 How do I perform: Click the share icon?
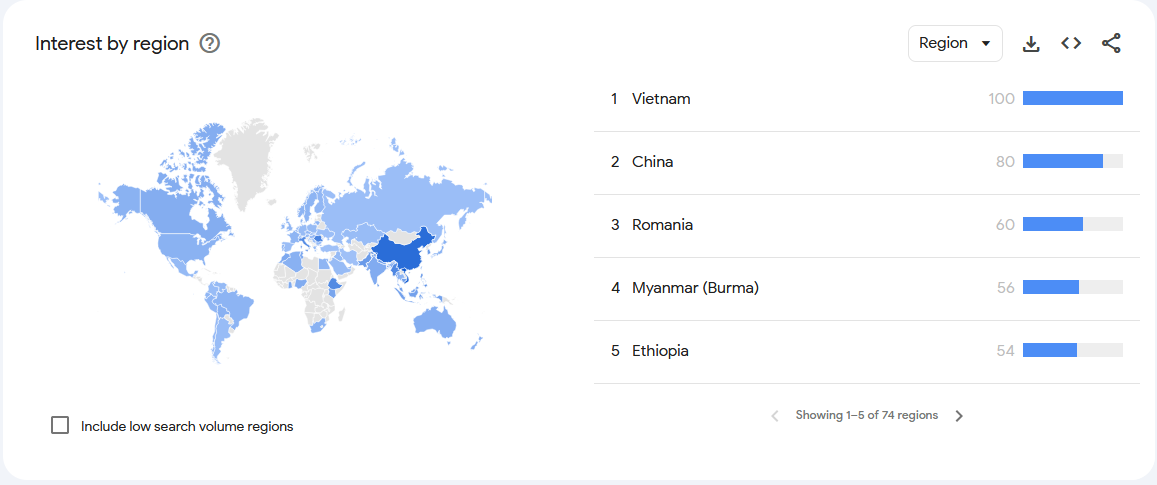point(1111,44)
